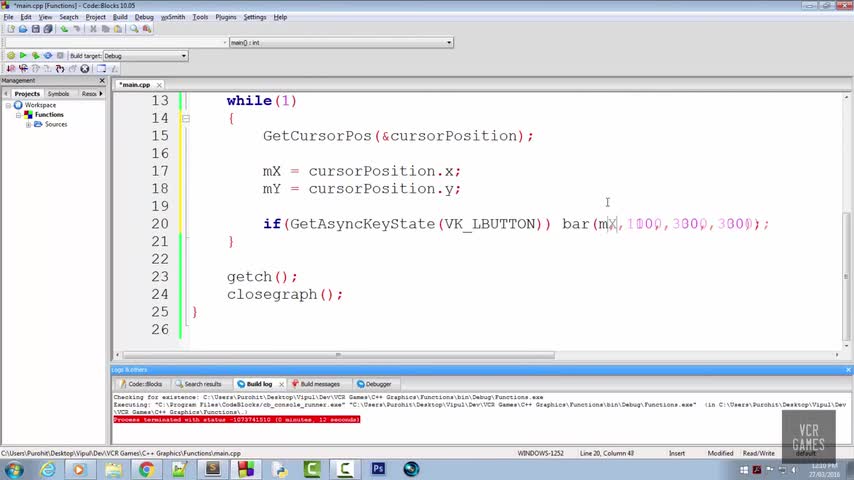Close the *main.cpp tab

[x=159, y=85]
